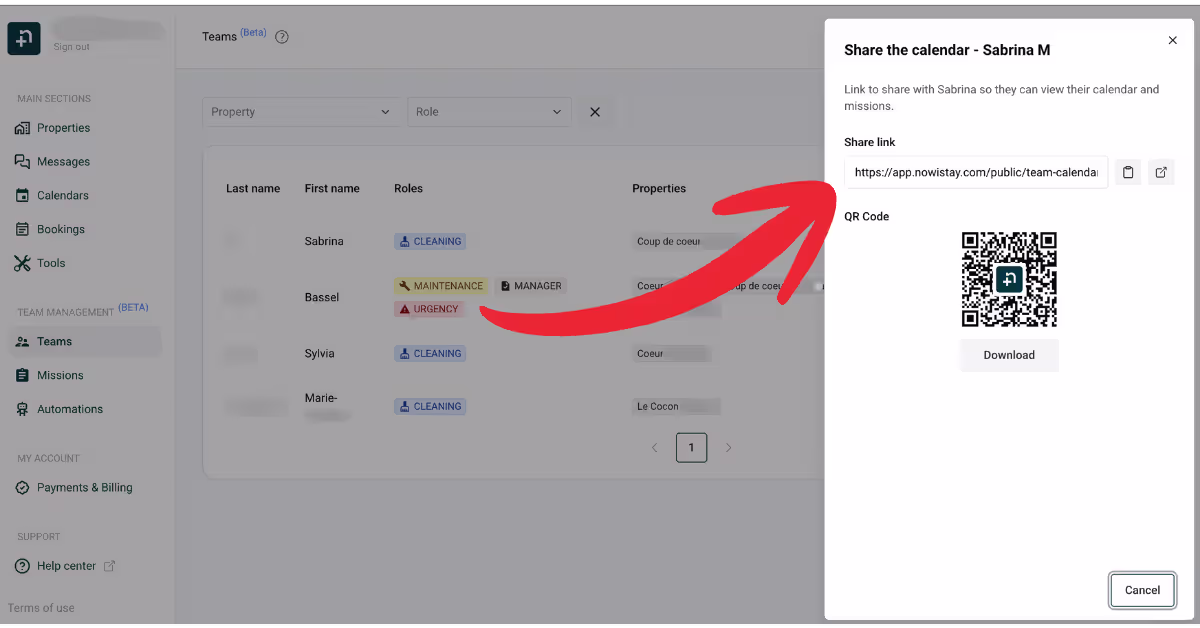
Task: Click the Messages chat bubble icon
Action: pyautogui.click(x=22, y=162)
